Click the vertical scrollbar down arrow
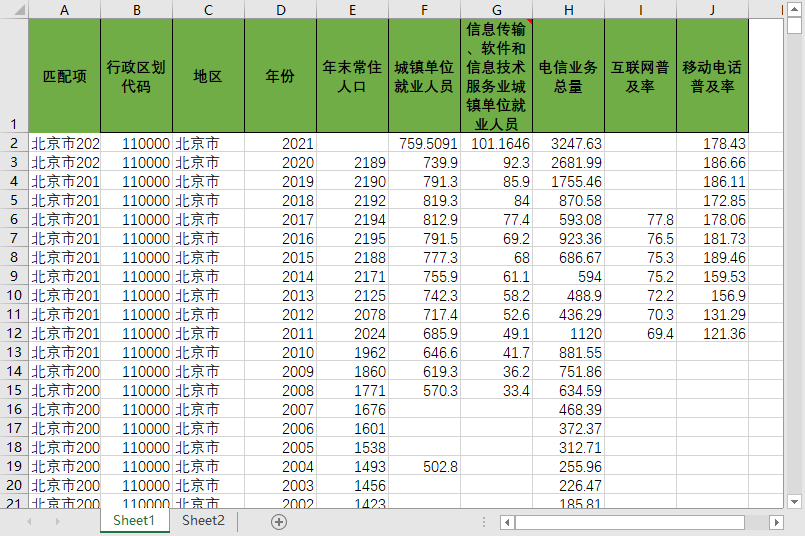The height and width of the screenshot is (536, 805). pos(794,502)
